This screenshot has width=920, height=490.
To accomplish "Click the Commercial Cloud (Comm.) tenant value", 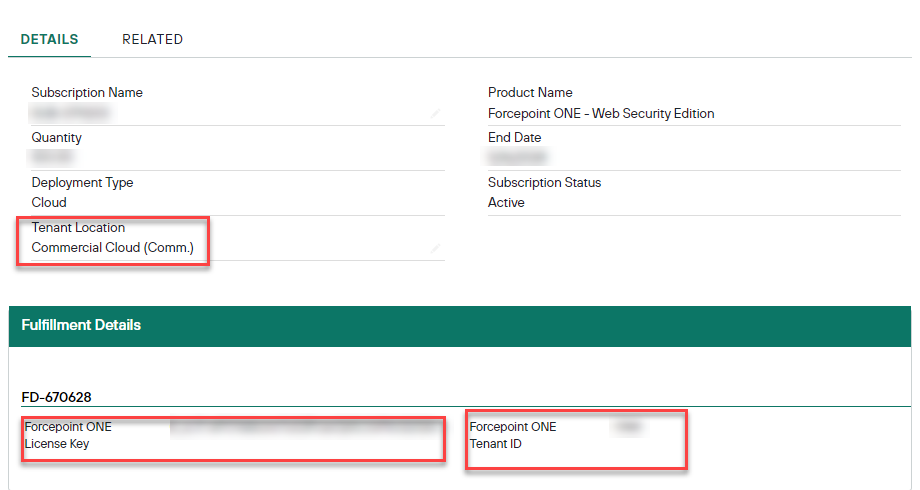I will 112,247.
